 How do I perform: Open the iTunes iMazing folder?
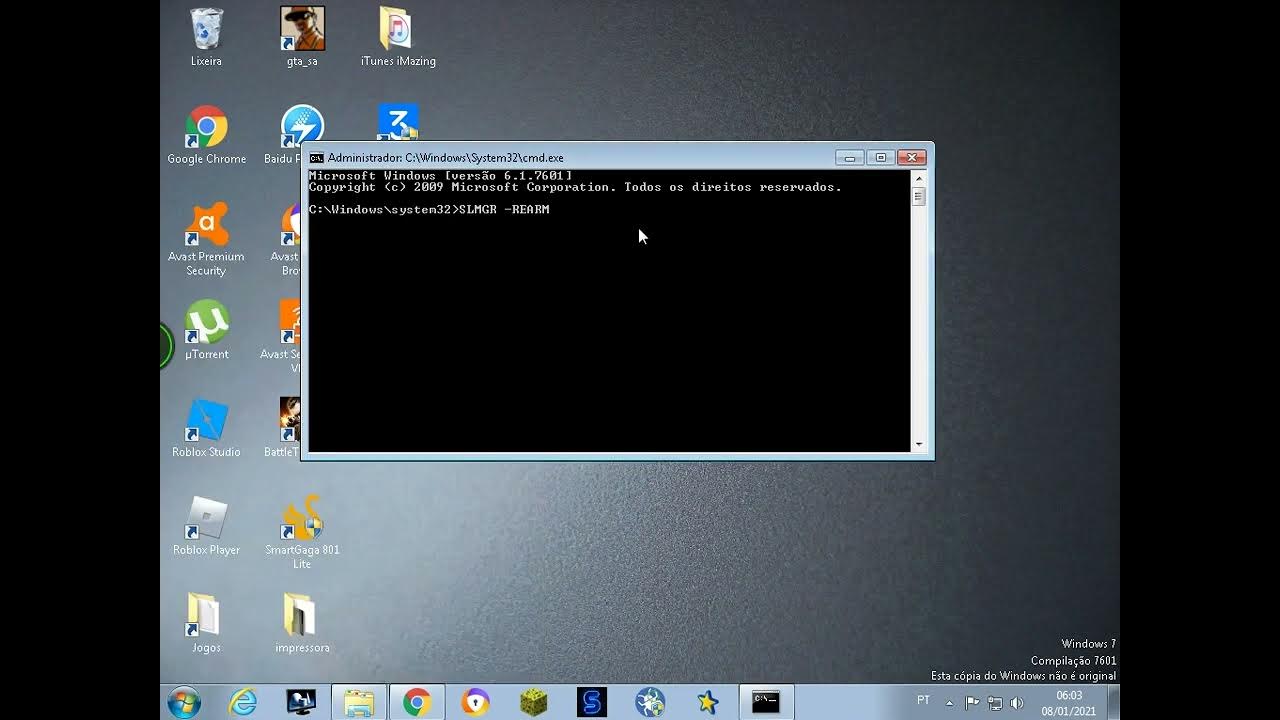pos(398,37)
